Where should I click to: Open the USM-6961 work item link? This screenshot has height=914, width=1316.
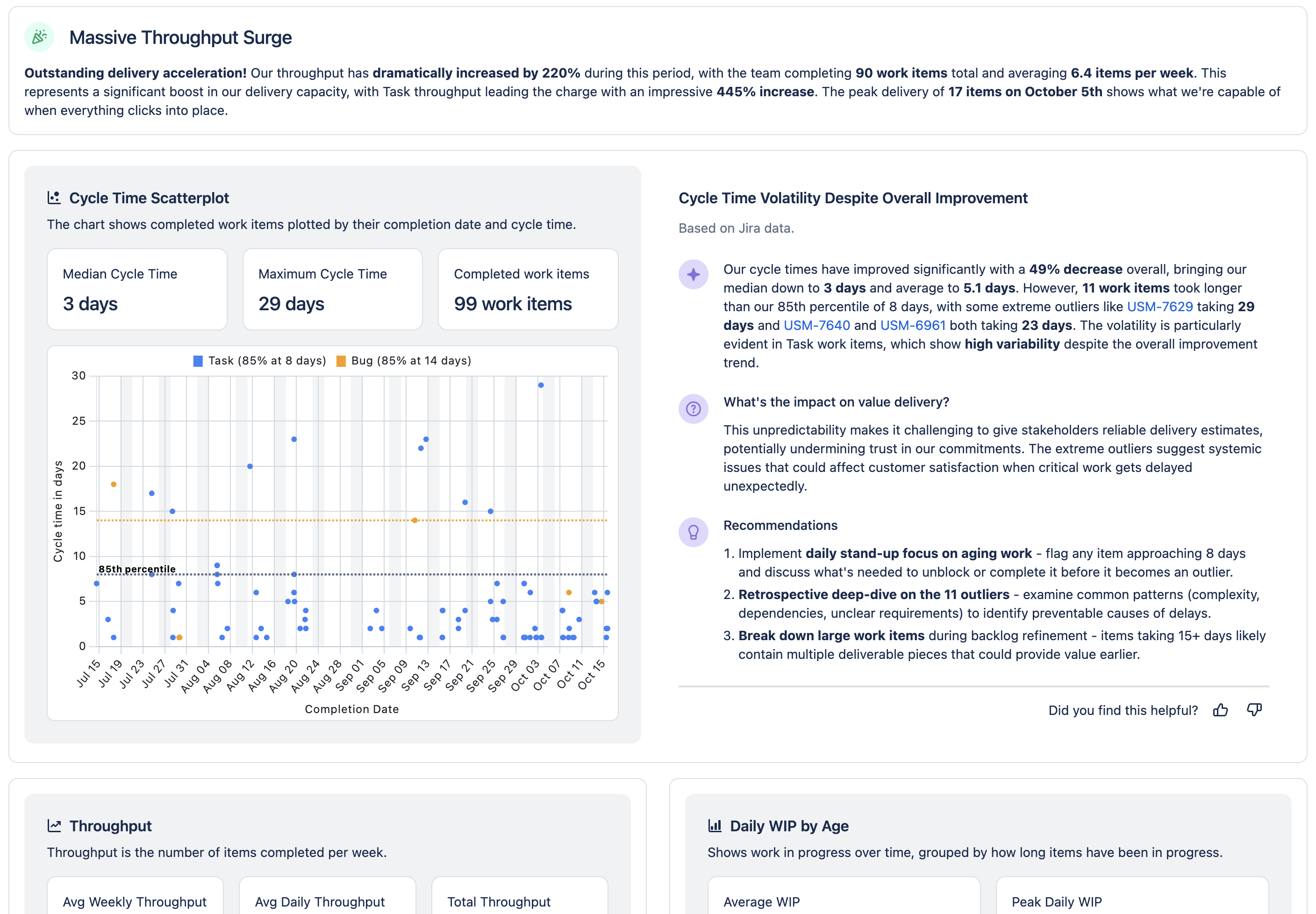[913, 325]
